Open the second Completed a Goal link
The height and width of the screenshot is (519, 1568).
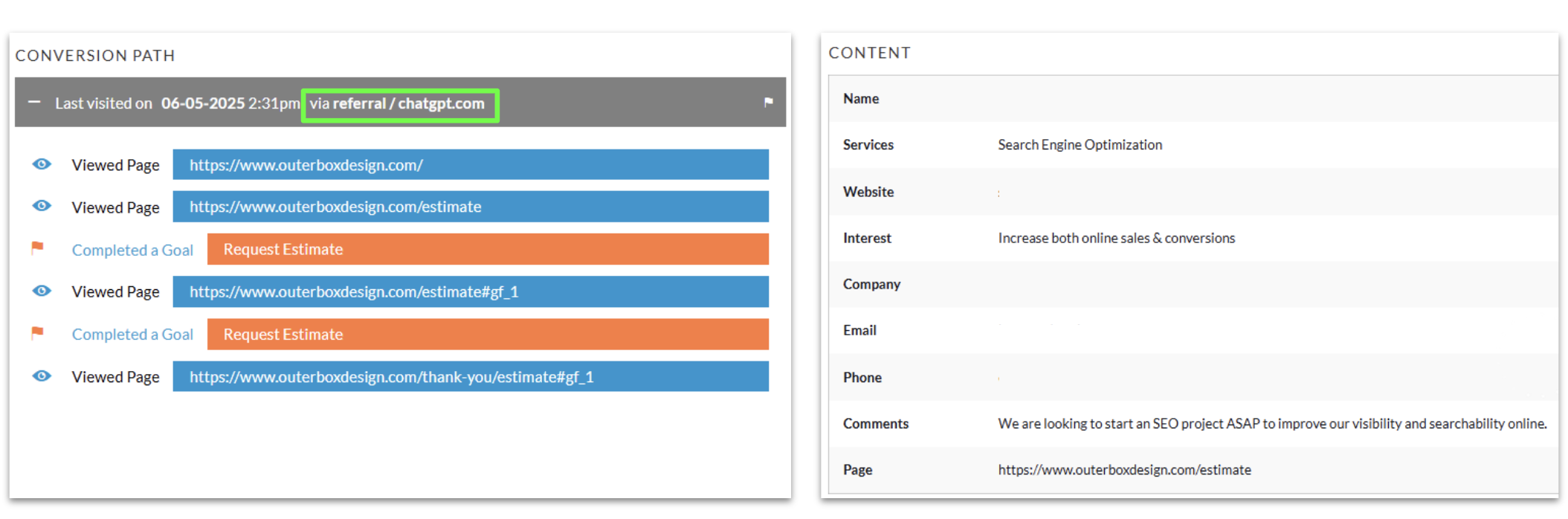point(132,335)
